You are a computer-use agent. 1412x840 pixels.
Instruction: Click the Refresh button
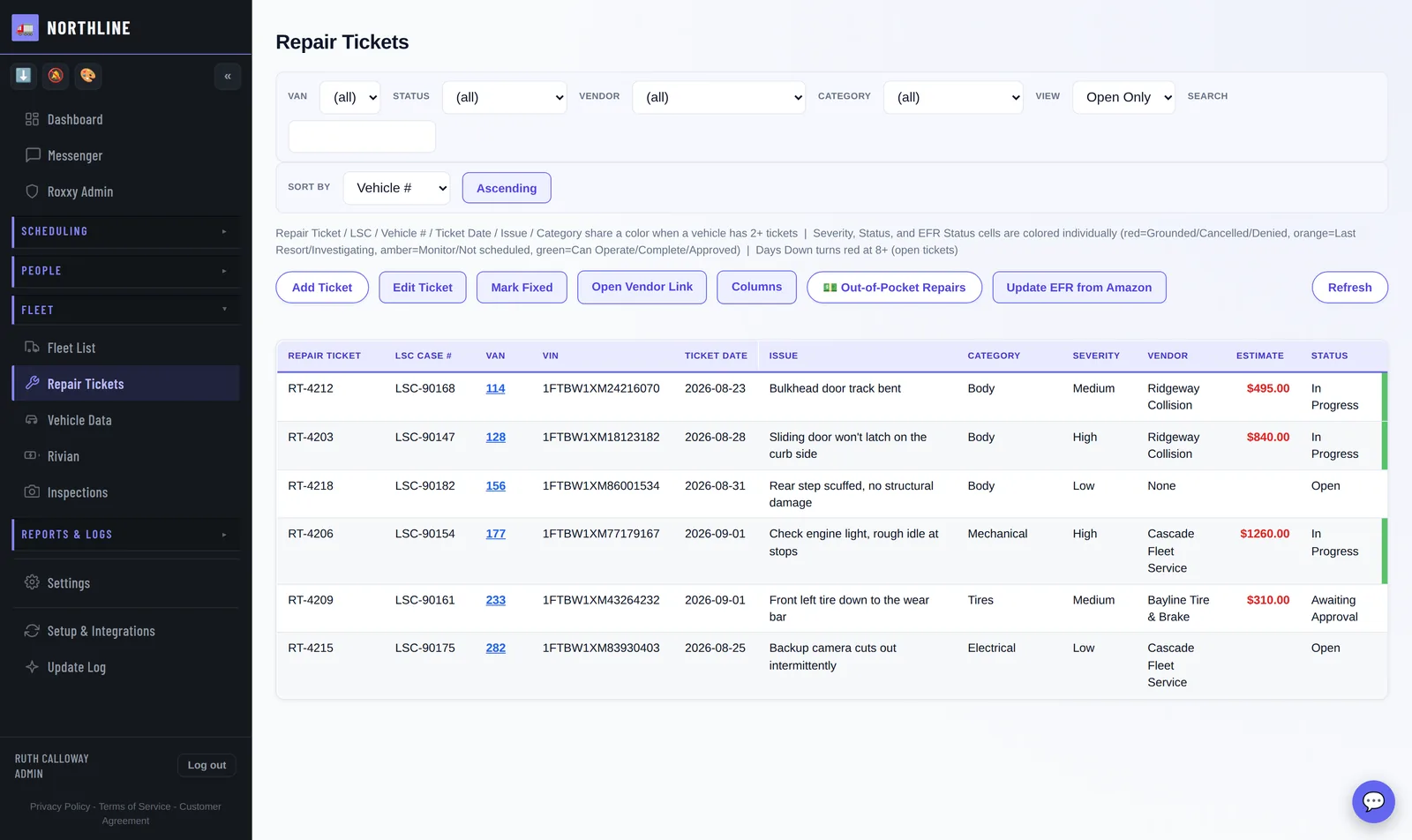pos(1349,288)
